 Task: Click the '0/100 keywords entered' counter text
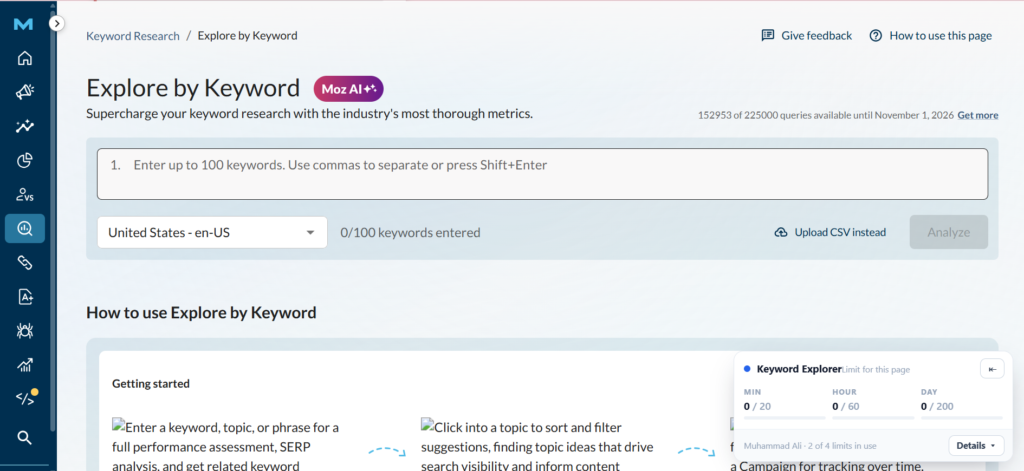(x=410, y=233)
